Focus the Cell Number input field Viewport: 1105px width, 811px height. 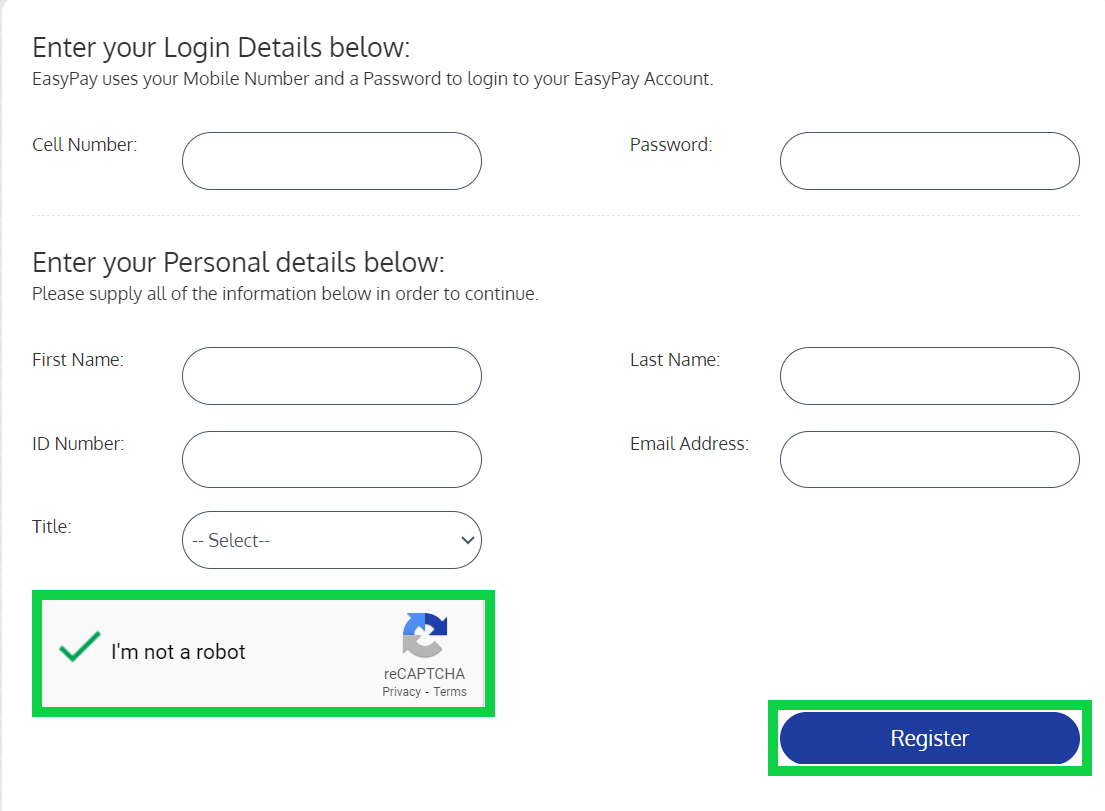(331, 161)
